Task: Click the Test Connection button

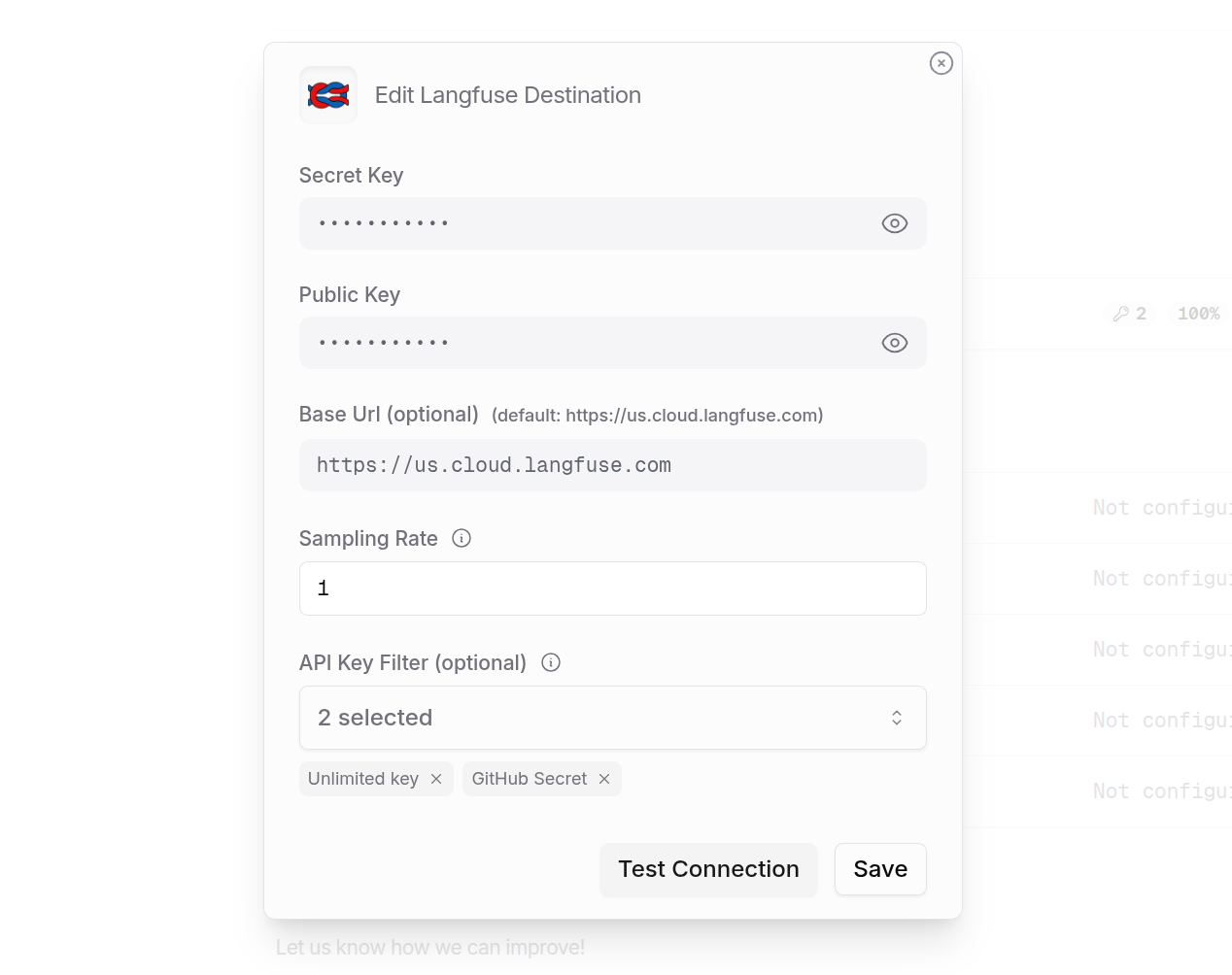Action: pos(708,869)
